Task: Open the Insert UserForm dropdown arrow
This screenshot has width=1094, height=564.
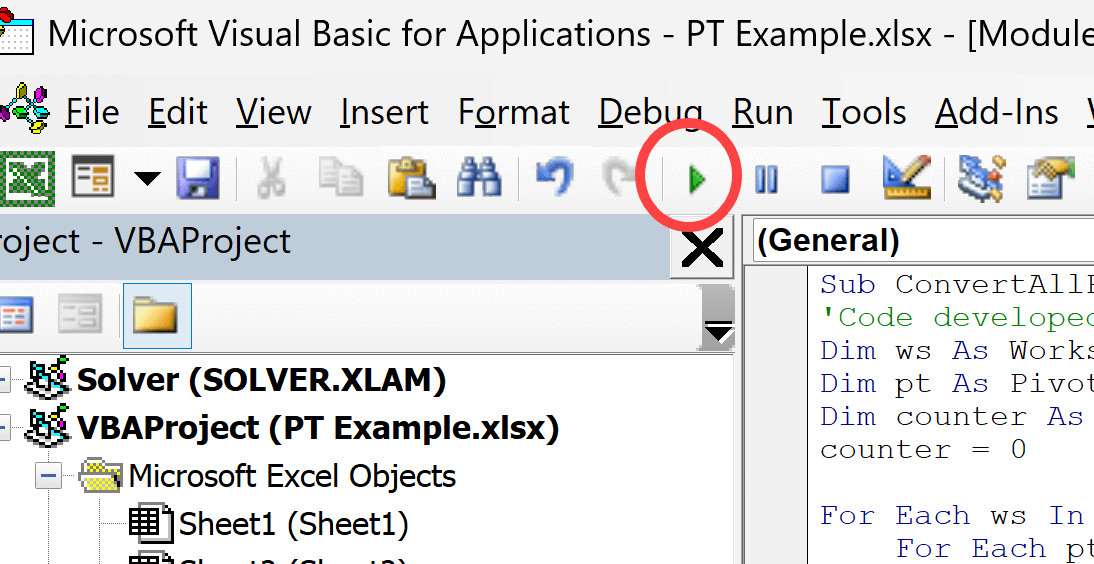Action: (148, 180)
